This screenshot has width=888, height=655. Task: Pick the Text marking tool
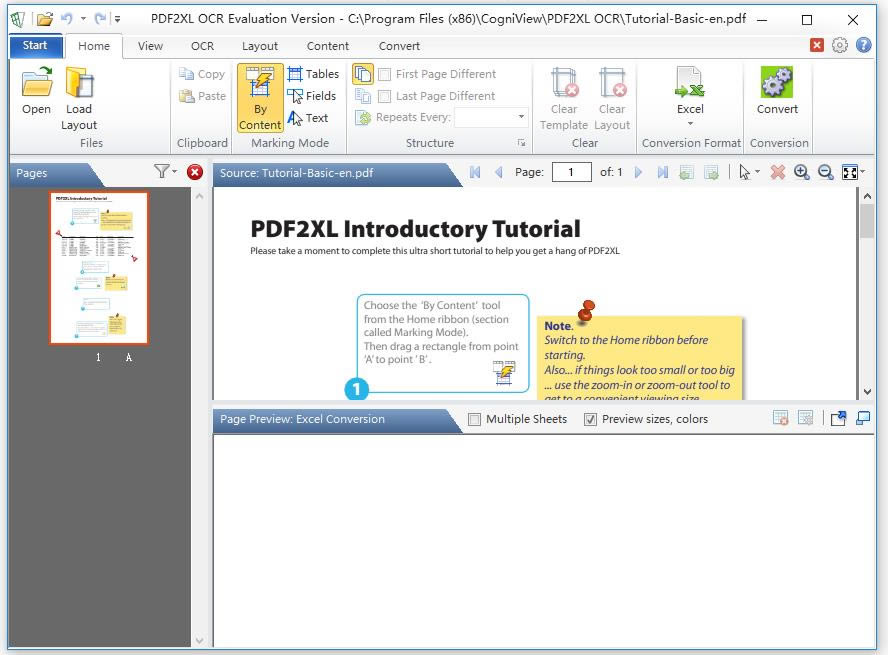308,118
